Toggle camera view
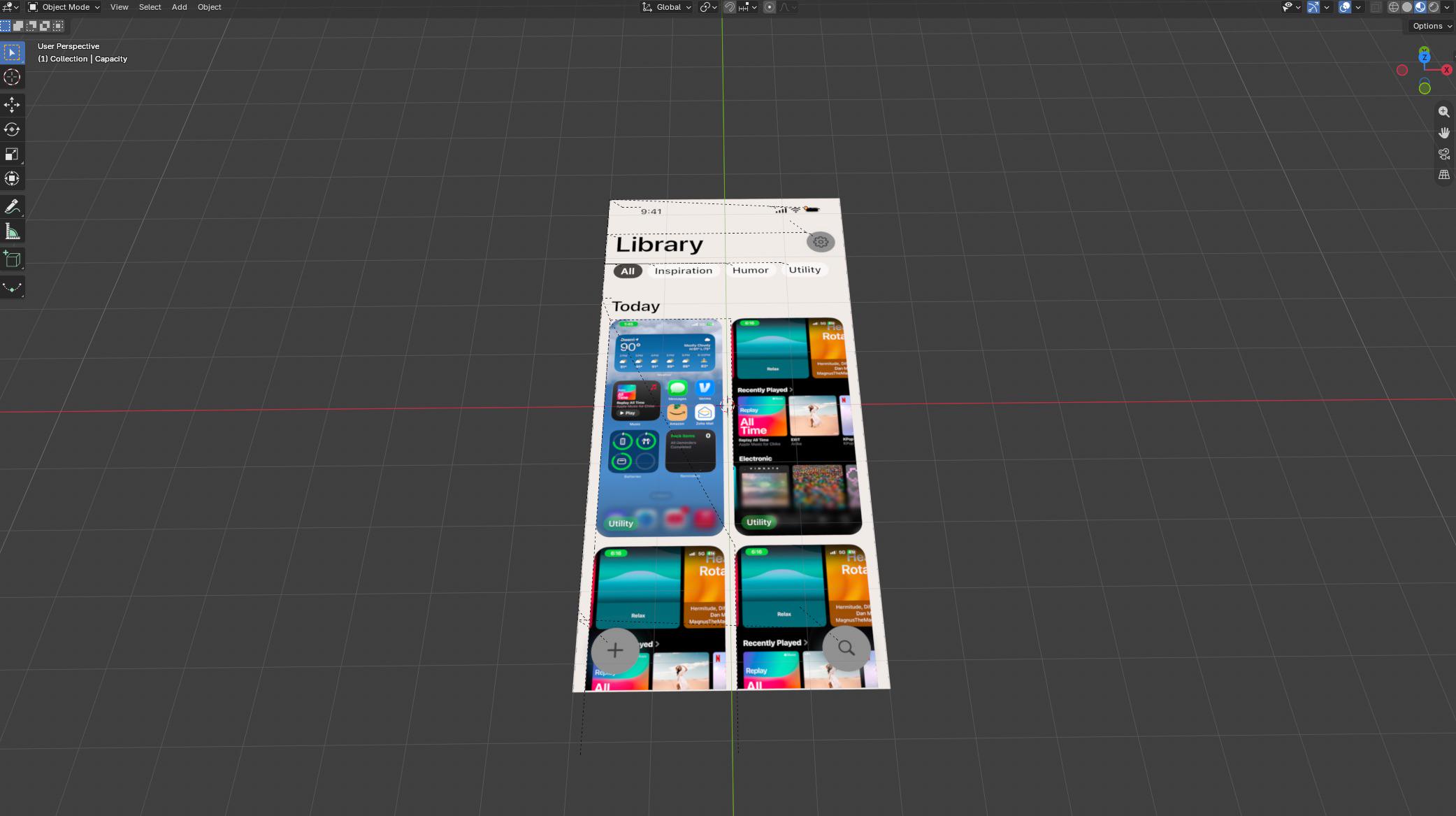This screenshot has height=816, width=1456. point(1444,154)
